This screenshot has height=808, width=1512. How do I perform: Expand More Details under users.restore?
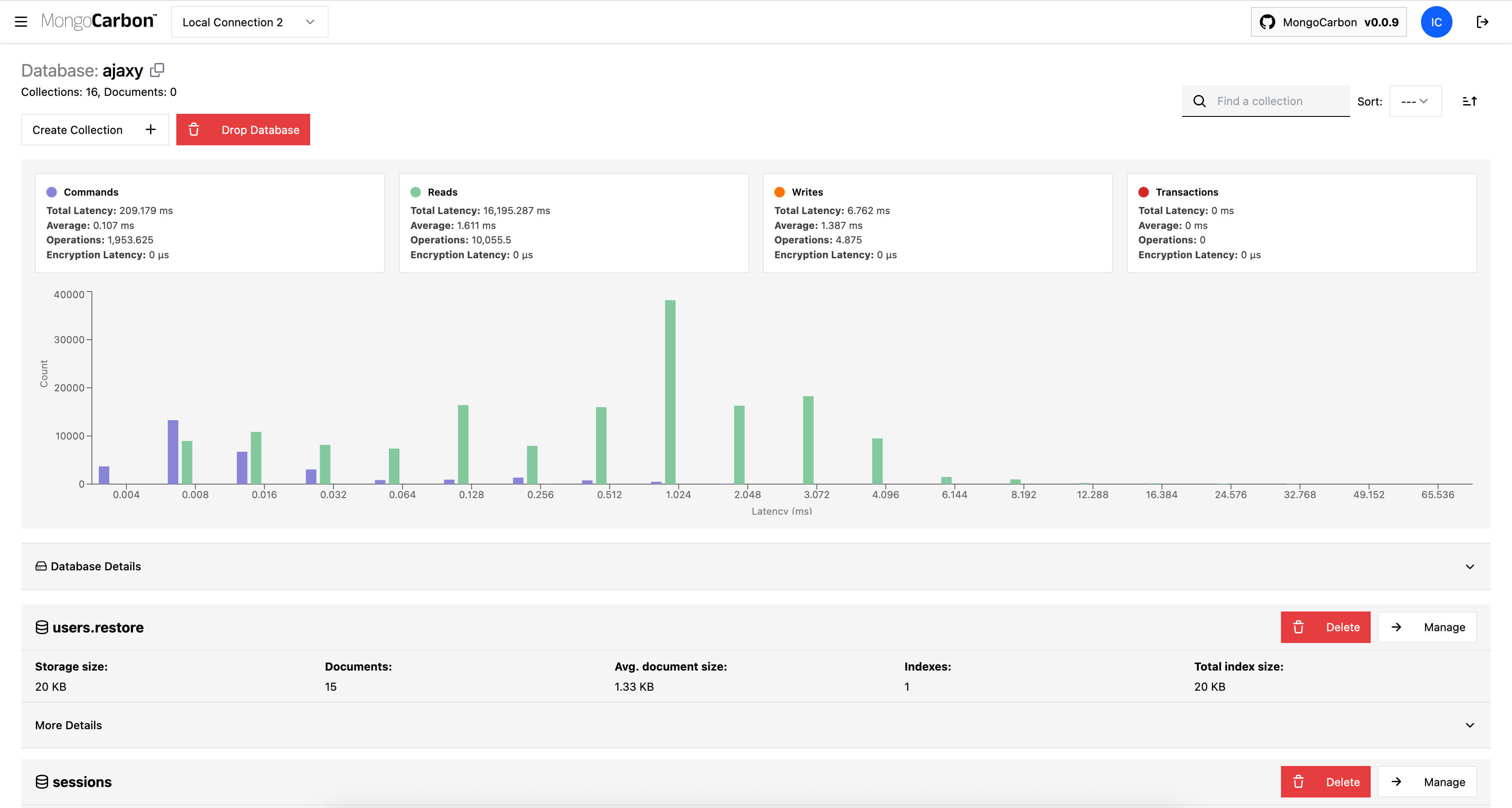pyautogui.click(x=1470, y=724)
